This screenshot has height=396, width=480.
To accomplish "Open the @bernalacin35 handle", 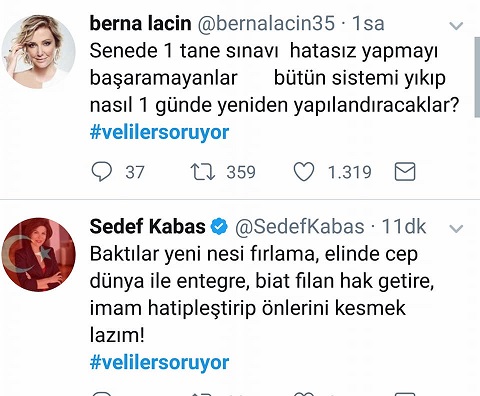I will 266,23.
